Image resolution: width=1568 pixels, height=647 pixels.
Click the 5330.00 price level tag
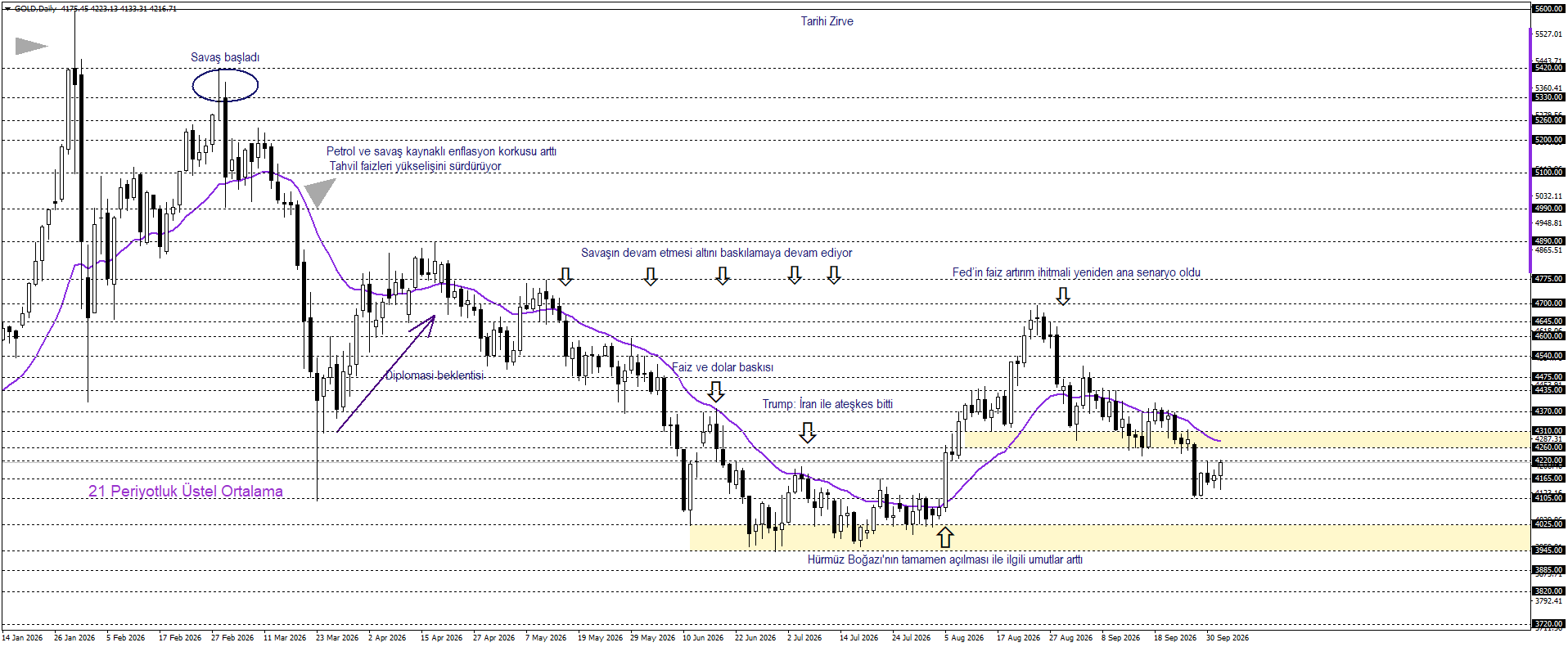[1548, 97]
